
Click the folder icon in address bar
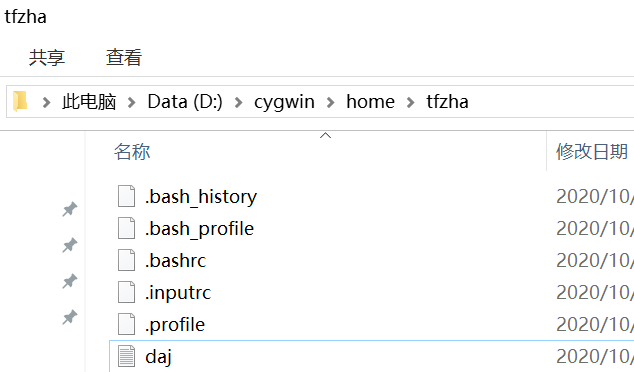coord(20,101)
